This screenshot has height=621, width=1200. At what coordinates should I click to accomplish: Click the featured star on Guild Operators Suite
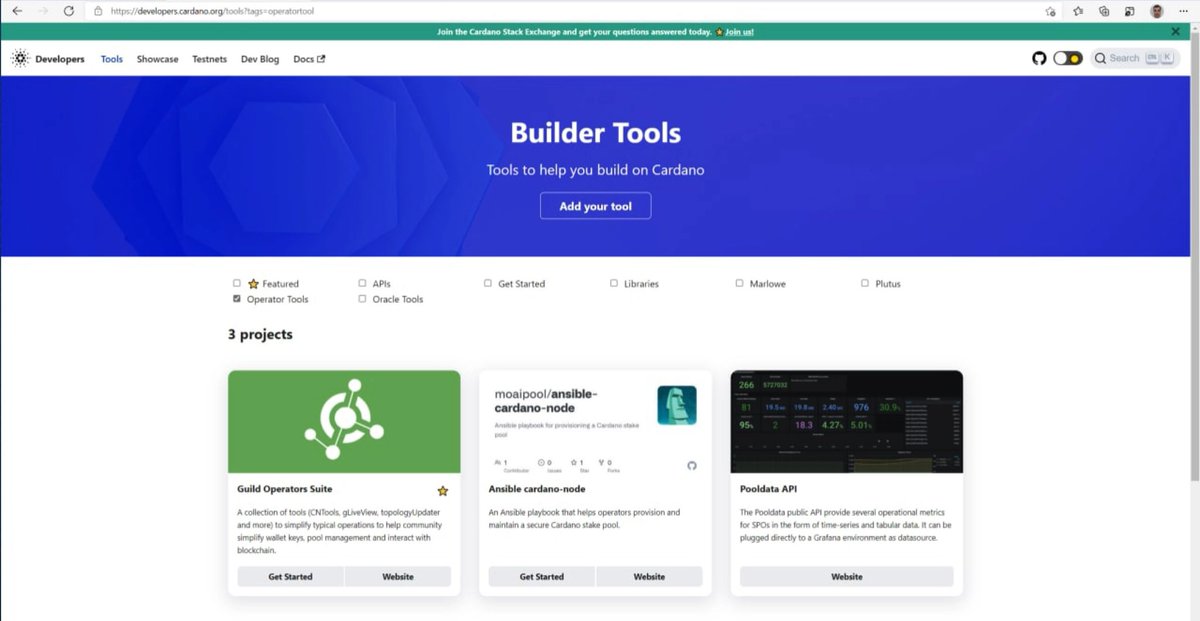443,491
